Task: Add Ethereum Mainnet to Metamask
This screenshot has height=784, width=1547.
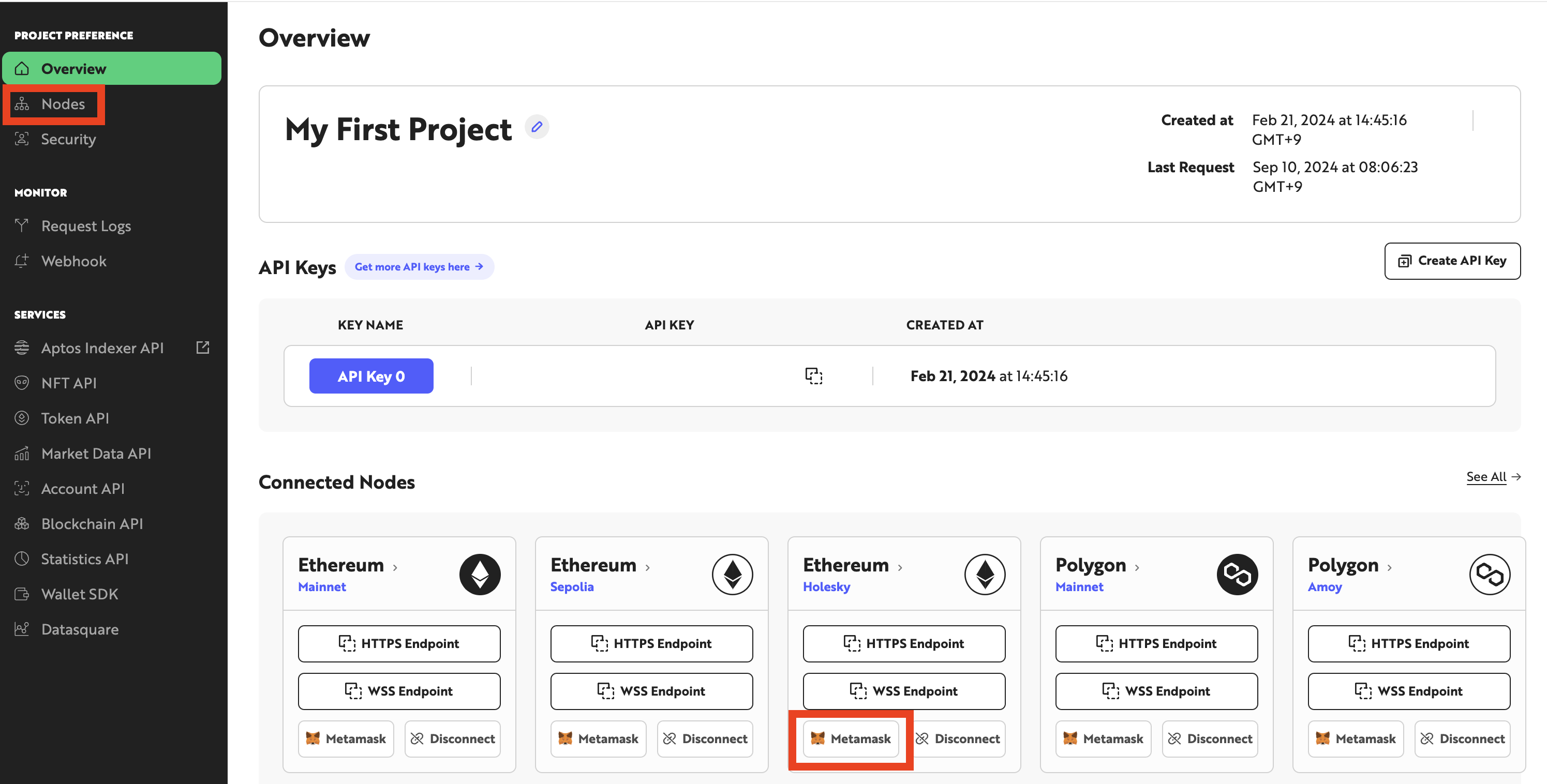Action: tap(346, 738)
